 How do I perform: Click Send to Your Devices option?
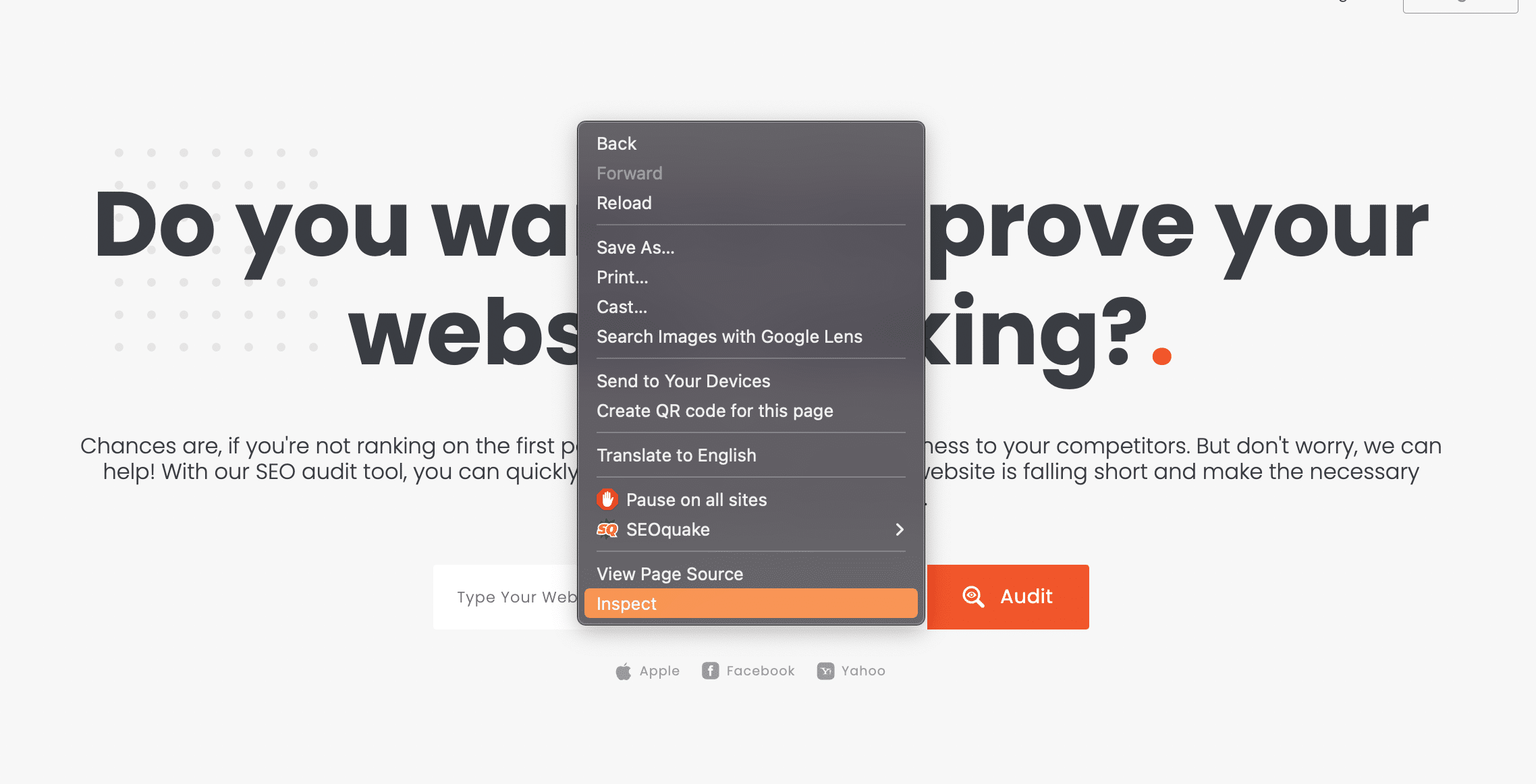(x=683, y=380)
